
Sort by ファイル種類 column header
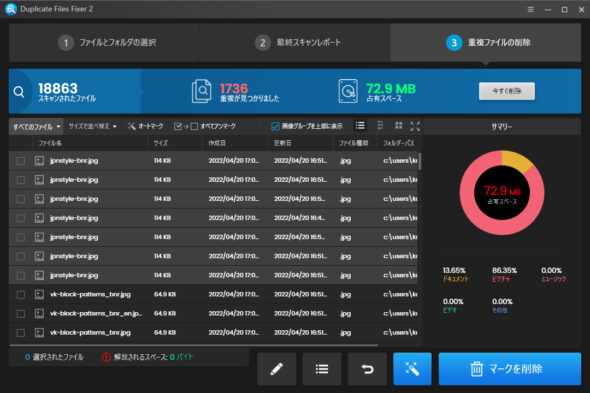(353, 143)
